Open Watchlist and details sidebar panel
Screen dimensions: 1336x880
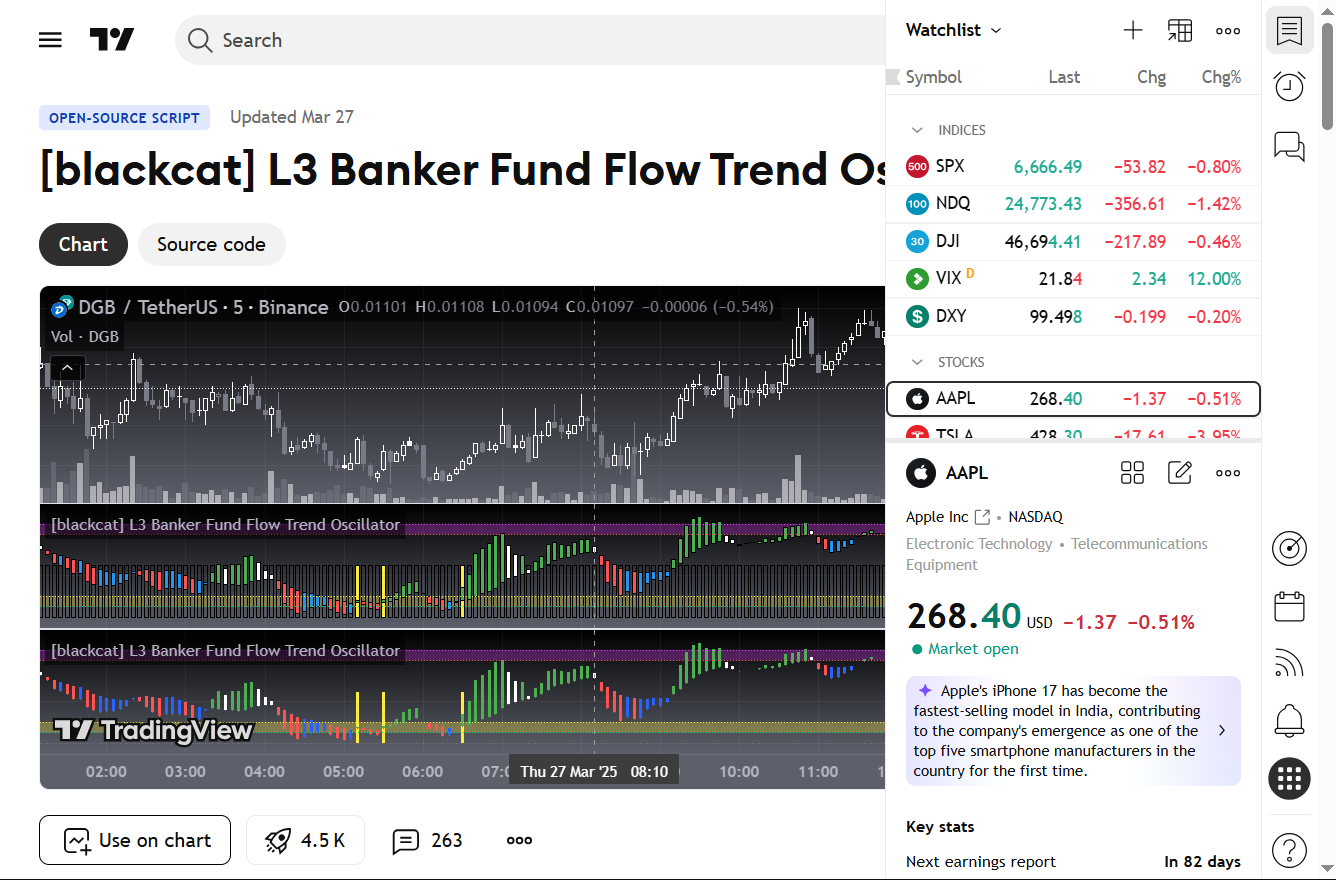click(x=1290, y=32)
